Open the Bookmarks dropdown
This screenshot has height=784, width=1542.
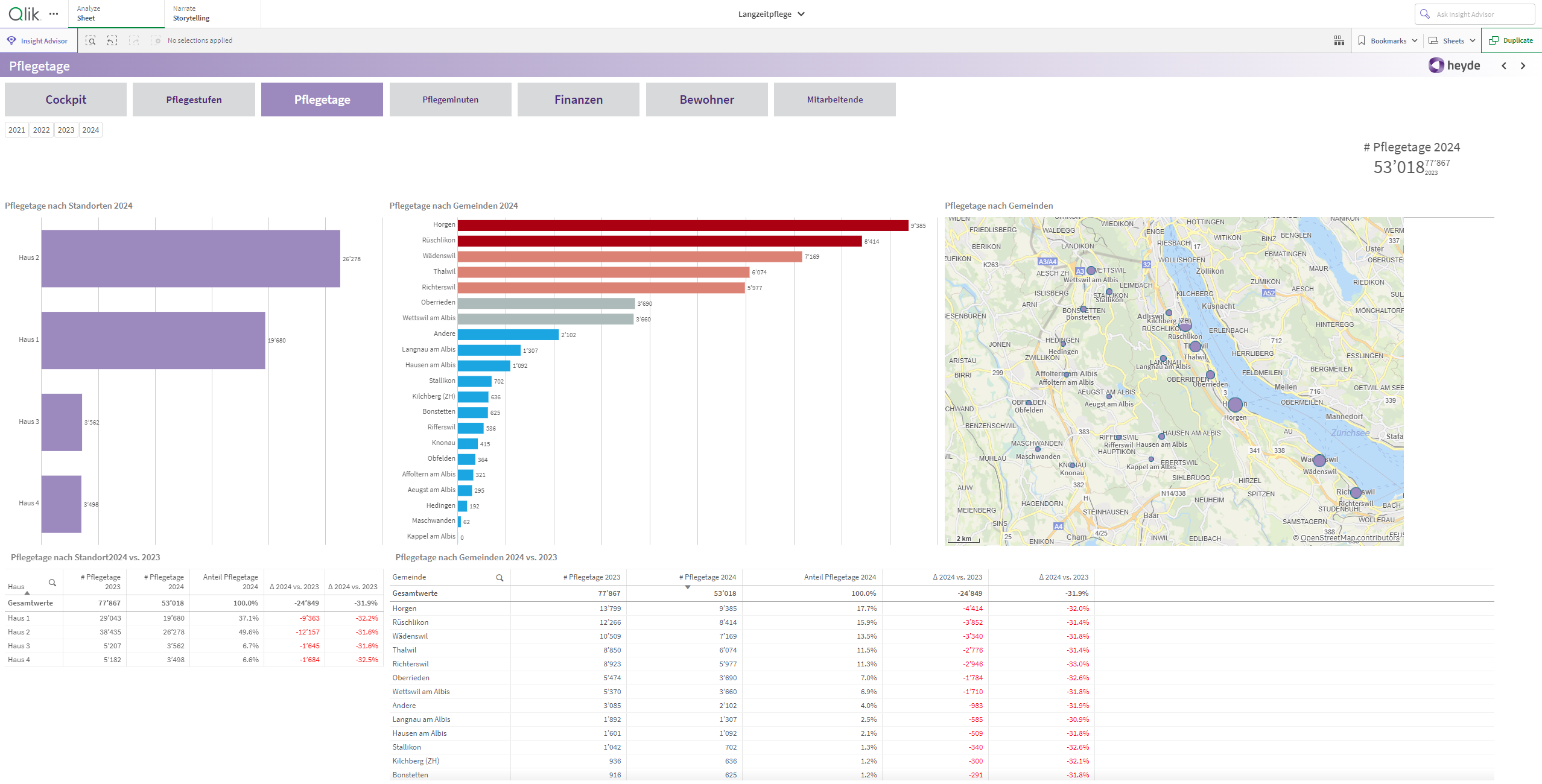point(1388,40)
